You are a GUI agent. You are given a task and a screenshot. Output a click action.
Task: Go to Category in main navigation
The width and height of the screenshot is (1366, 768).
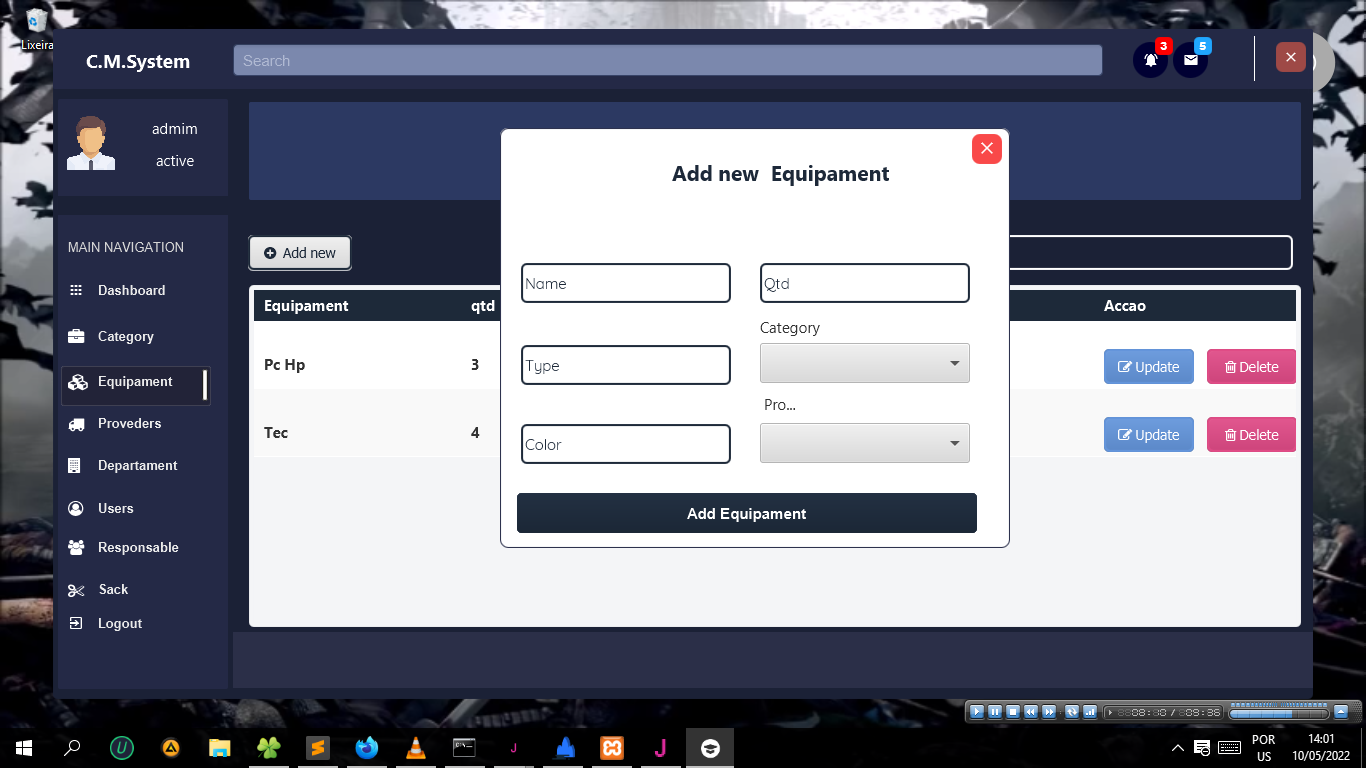(x=126, y=336)
